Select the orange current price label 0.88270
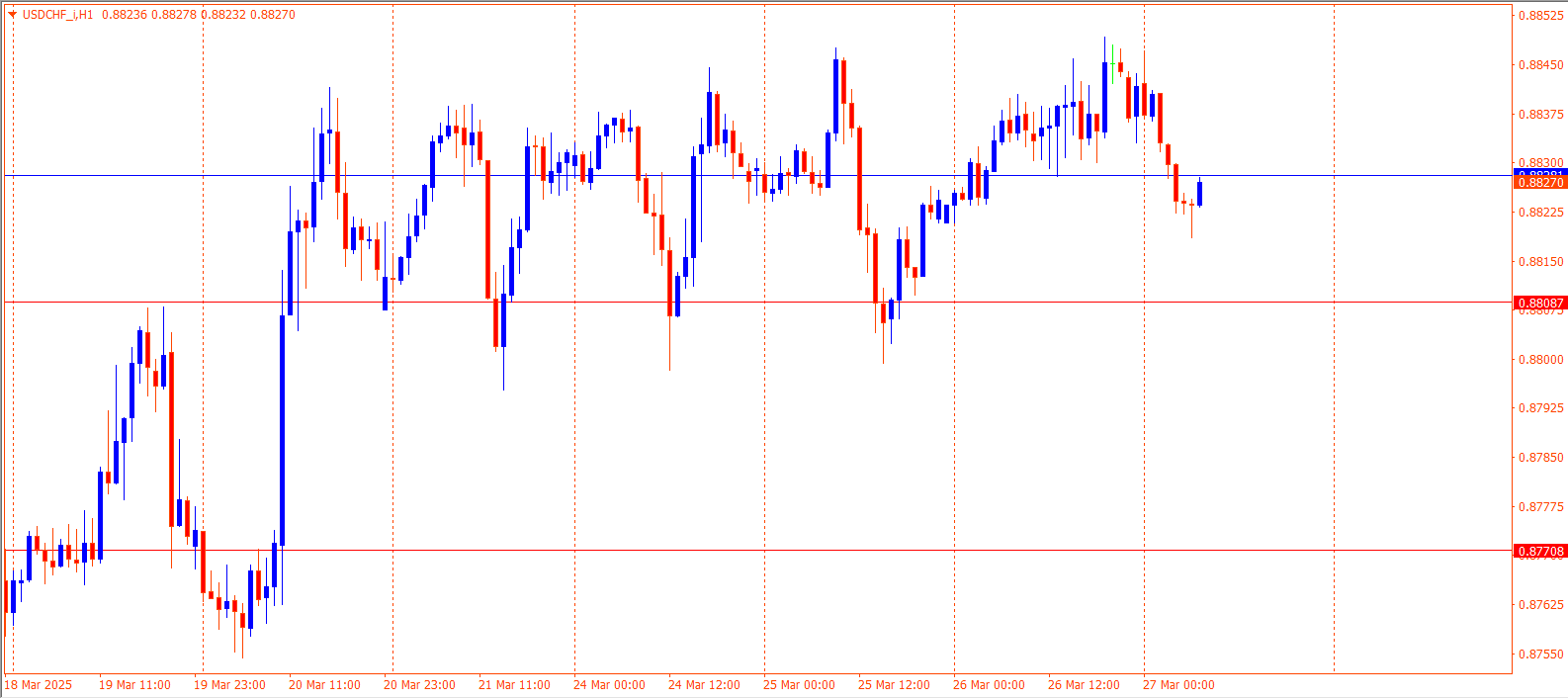This screenshot has width=1568, height=699. click(x=1540, y=183)
